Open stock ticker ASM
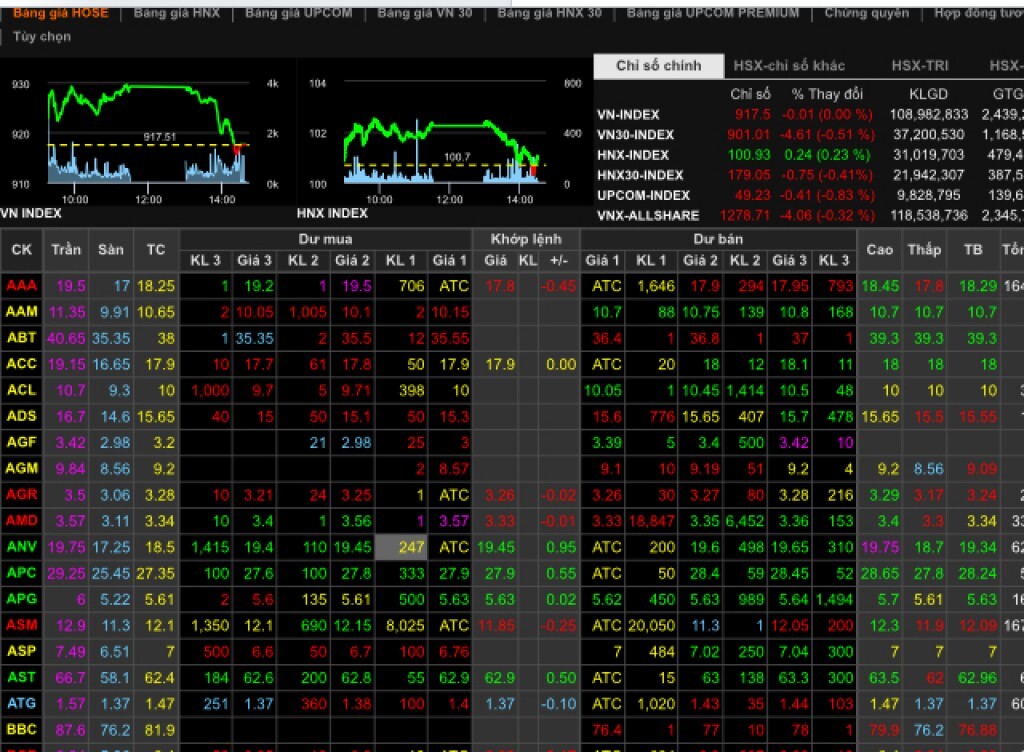This screenshot has width=1024, height=752. pyautogui.click(x=22, y=625)
